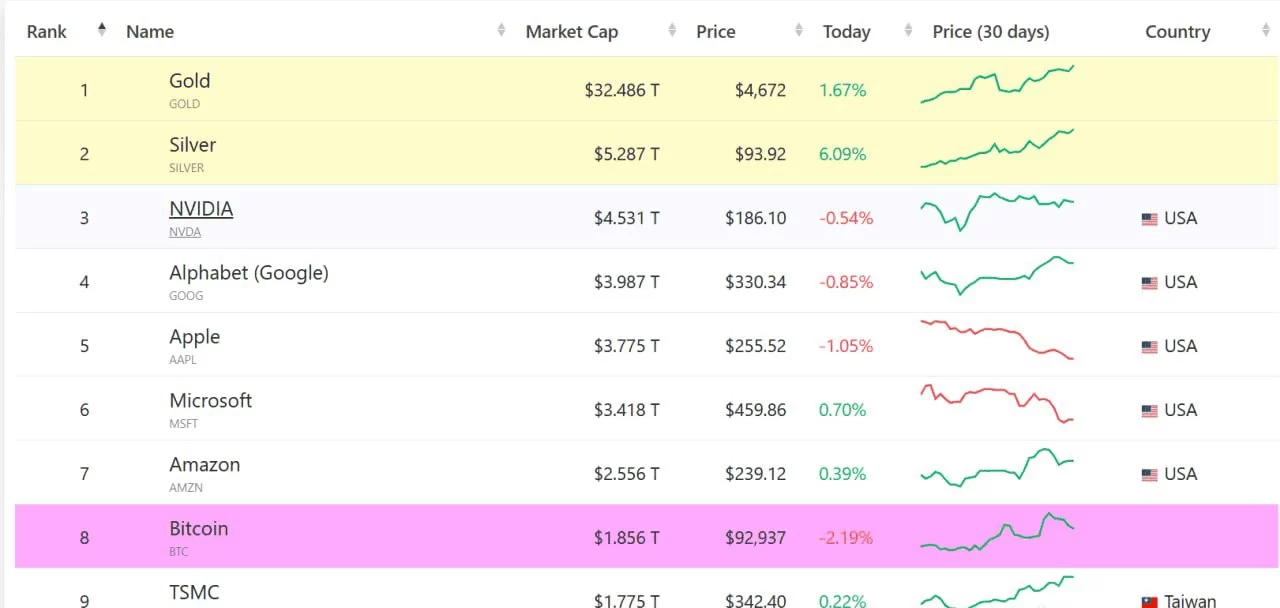Select the Market Cap column header
Image resolution: width=1280 pixels, height=608 pixels.
572,32
